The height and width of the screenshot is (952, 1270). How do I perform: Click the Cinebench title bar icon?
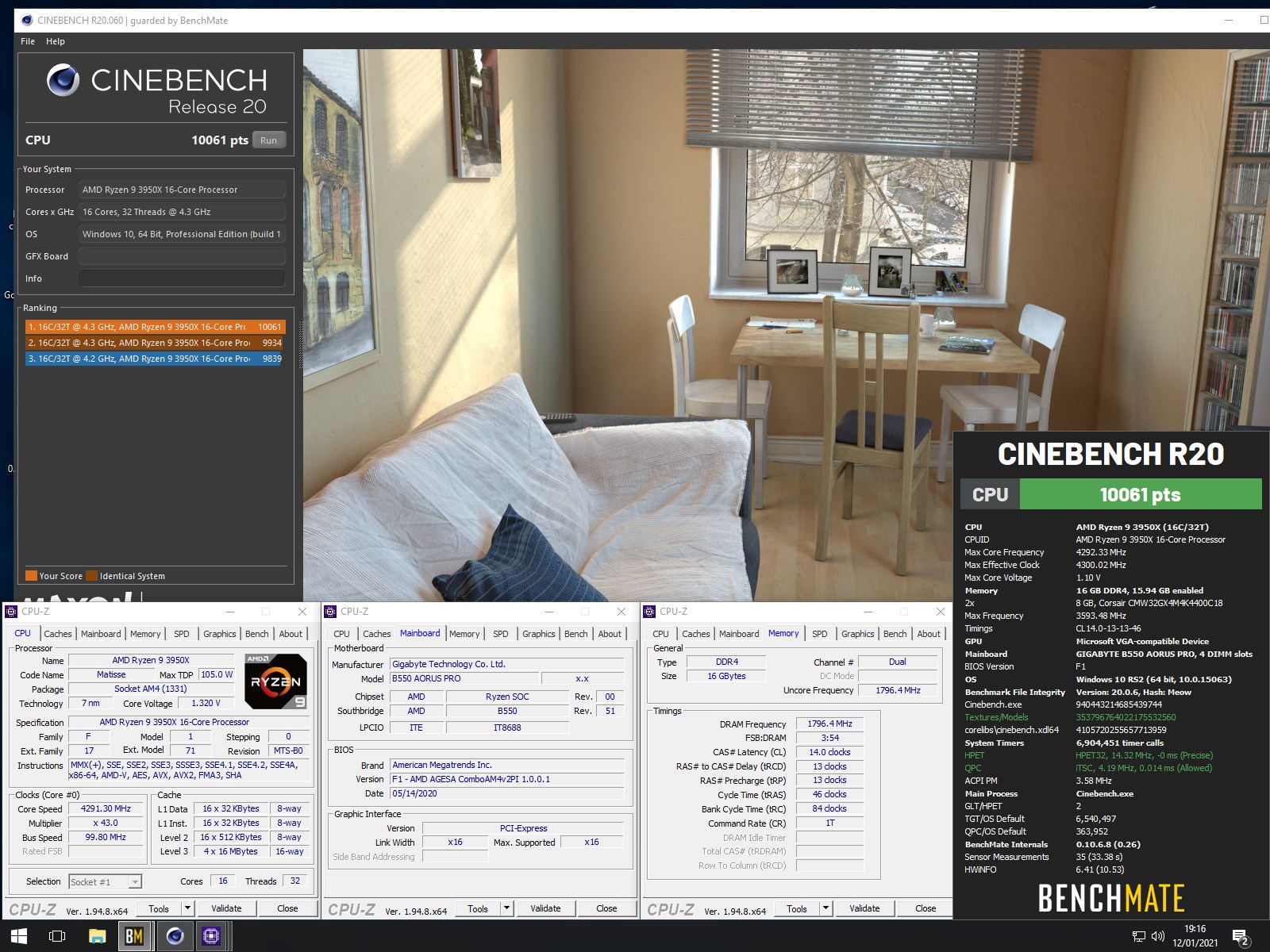coord(27,20)
